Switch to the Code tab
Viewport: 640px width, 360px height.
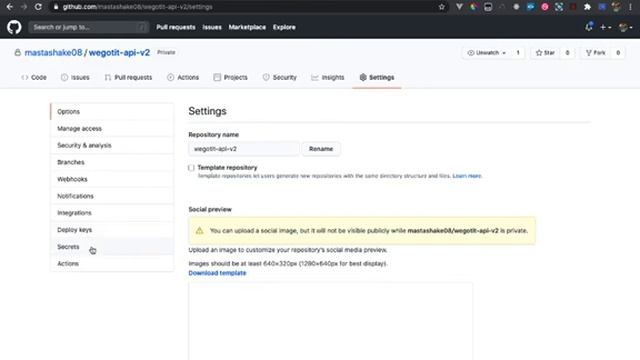tap(34, 78)
